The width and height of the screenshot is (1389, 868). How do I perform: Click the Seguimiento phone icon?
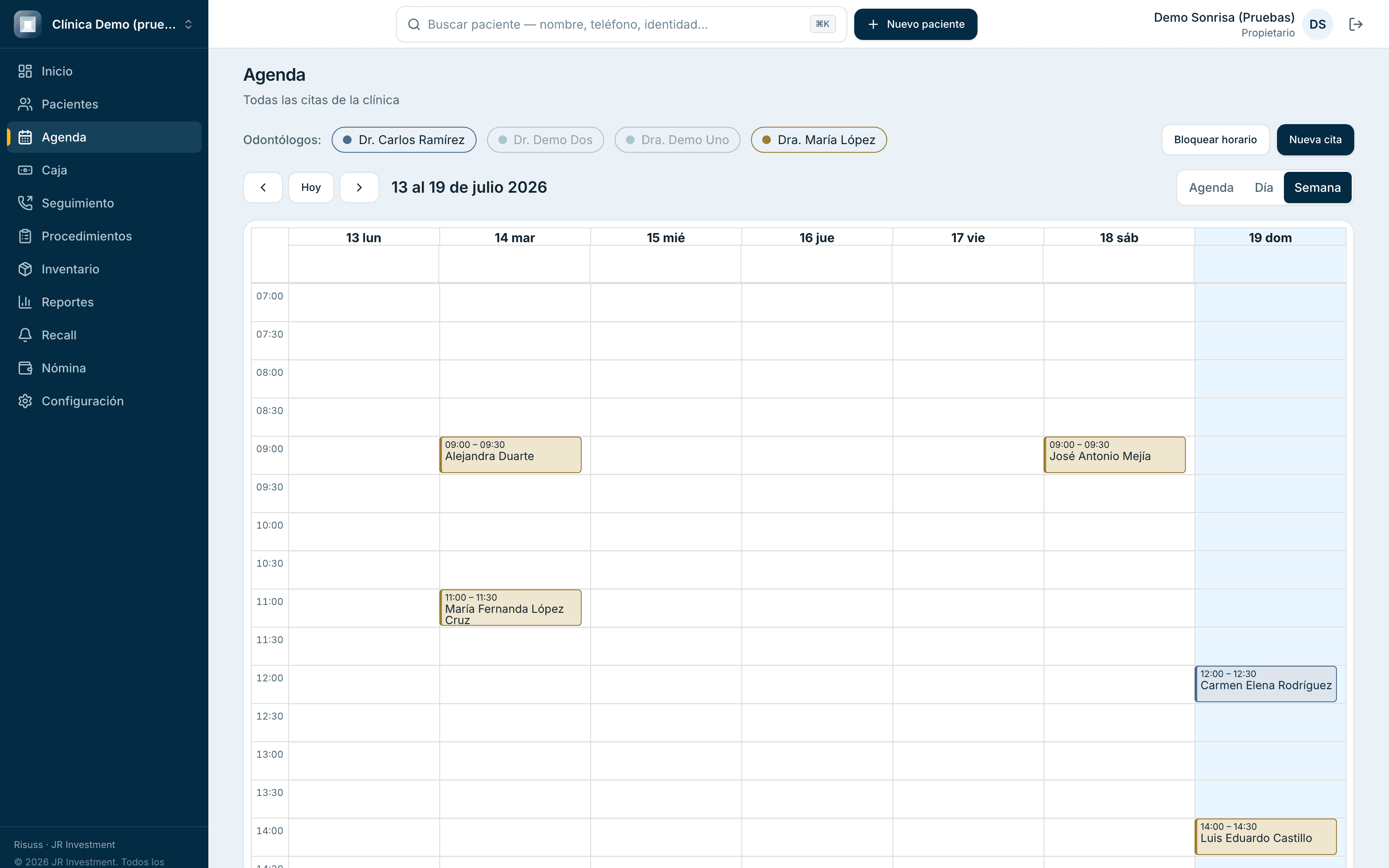coord(25,203)
